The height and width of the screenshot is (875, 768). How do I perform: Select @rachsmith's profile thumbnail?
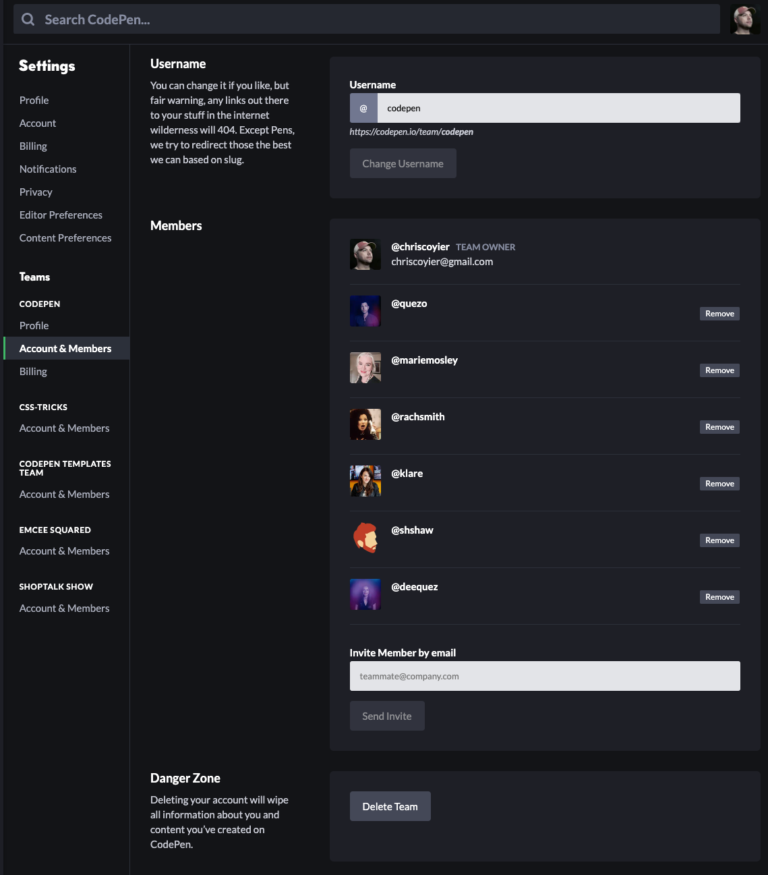point(365,425)
